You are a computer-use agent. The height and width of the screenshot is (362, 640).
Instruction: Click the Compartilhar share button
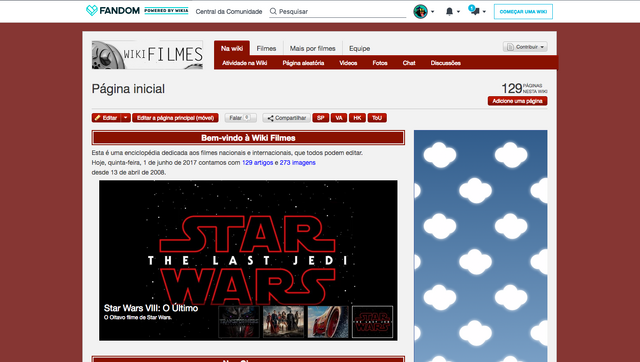coord(287,118)
